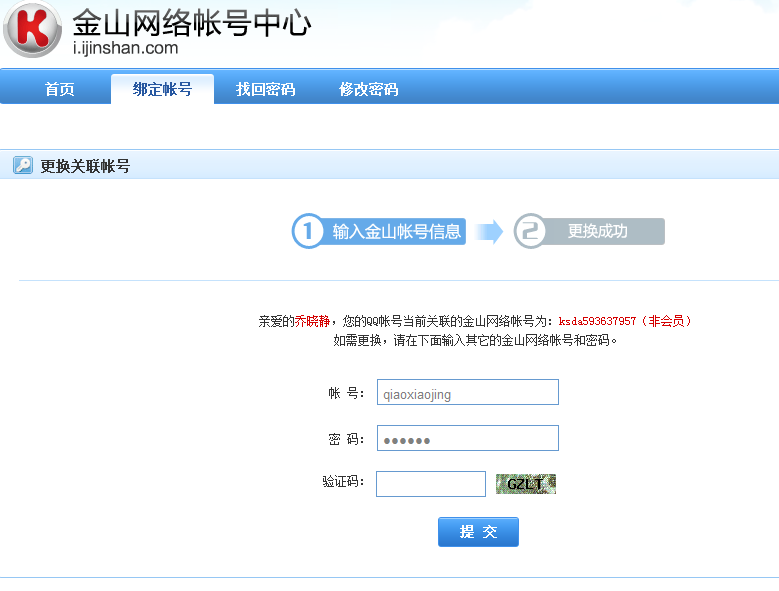
Task: Switch to the 找回密码 tab
Action: 265,89
